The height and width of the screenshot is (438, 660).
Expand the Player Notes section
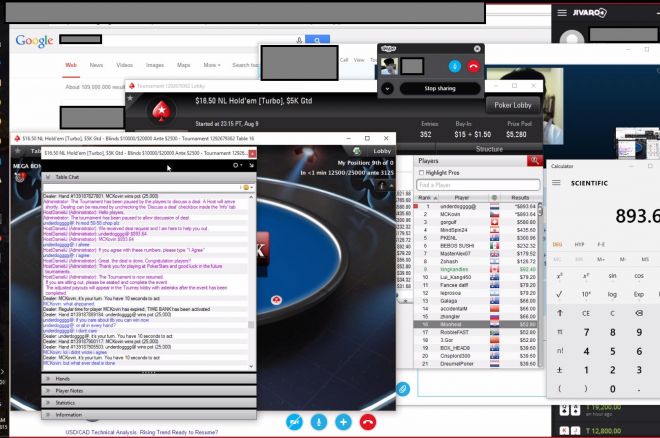point(149,391)
